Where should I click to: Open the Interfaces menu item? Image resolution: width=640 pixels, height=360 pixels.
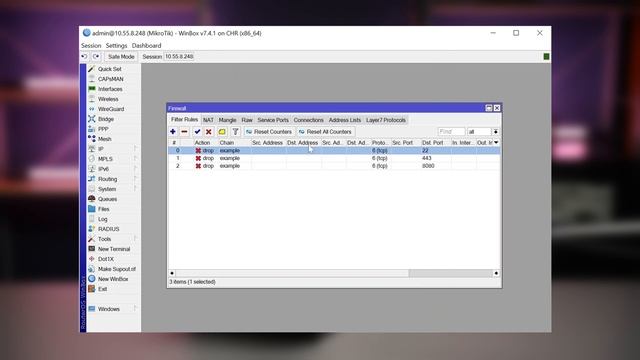pos(110,89)
